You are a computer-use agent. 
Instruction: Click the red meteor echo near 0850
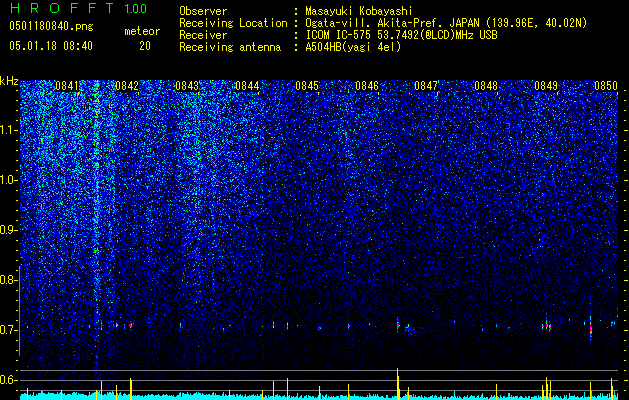590,328
